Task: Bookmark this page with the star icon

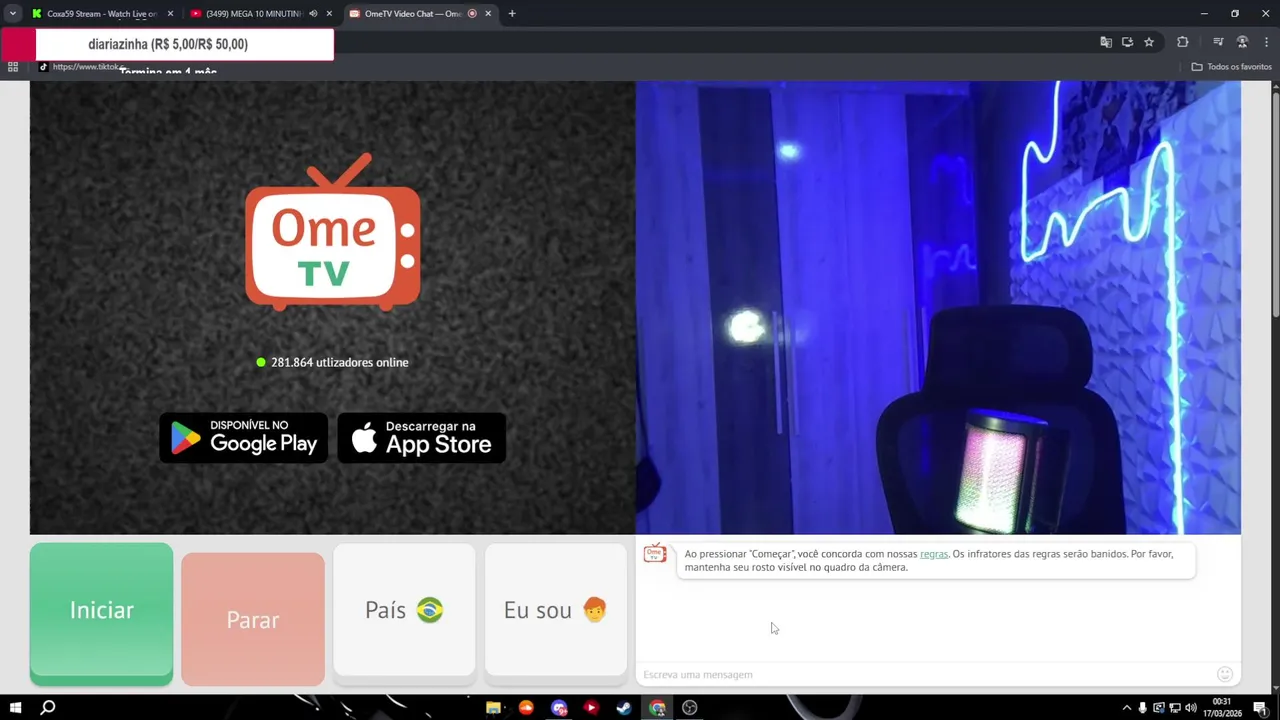Action: point(1149,42)
